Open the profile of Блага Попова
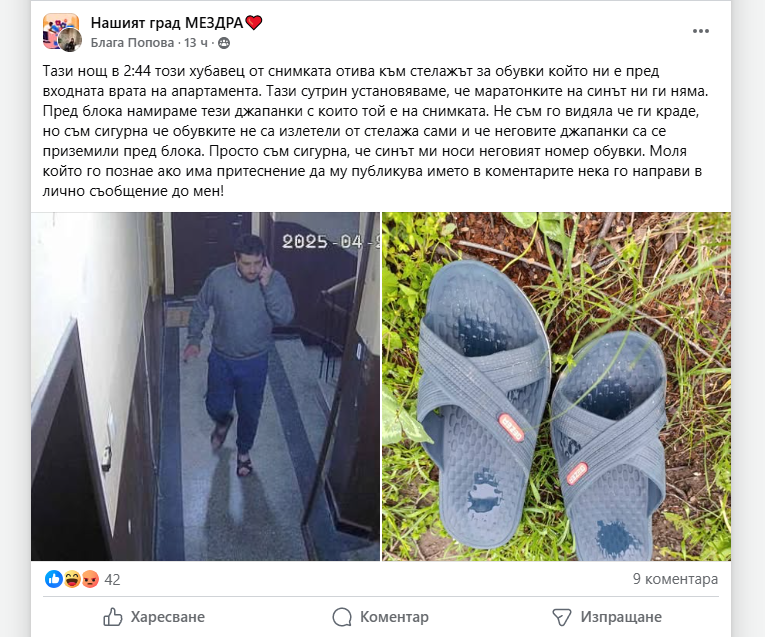Viewport: 765px width, 637px height. [132, 43]
